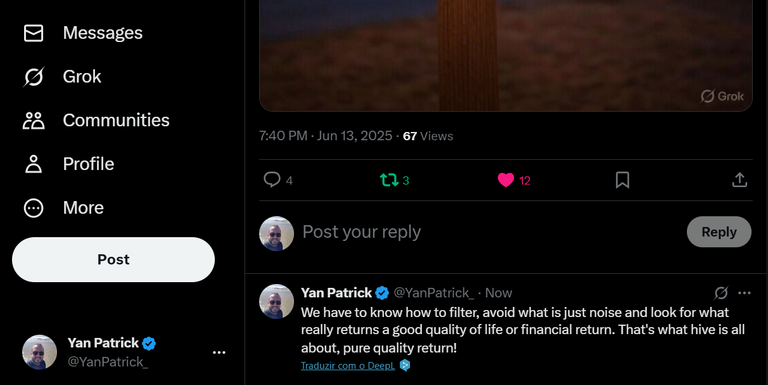This screenshot has width=768, height=385.
Task: Expand the More menu in sidebar
Action: pos(64,208)
